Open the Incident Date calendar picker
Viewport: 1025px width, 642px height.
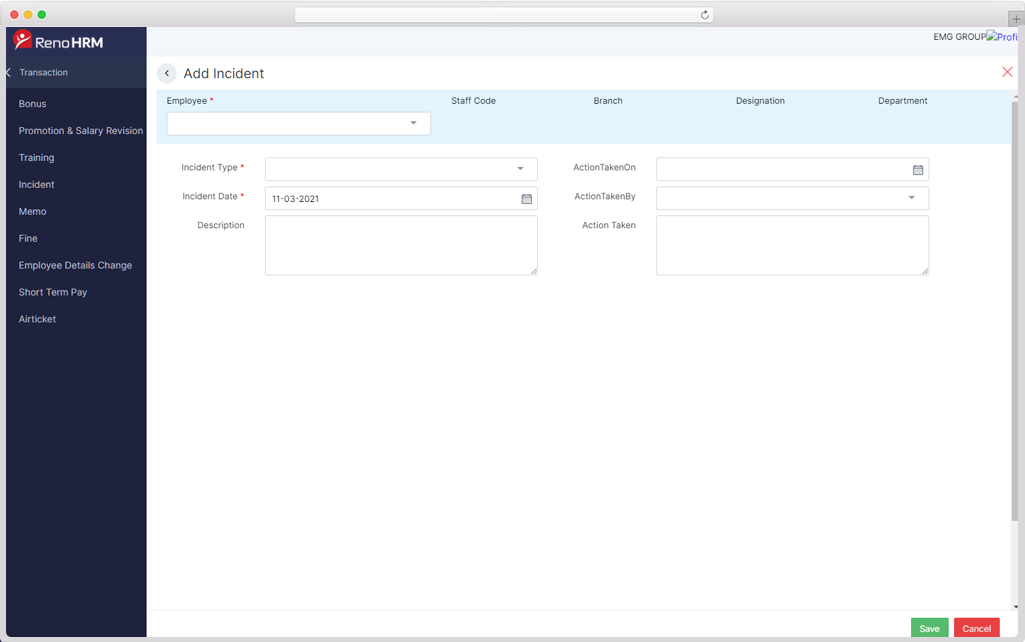click(527, 199)
